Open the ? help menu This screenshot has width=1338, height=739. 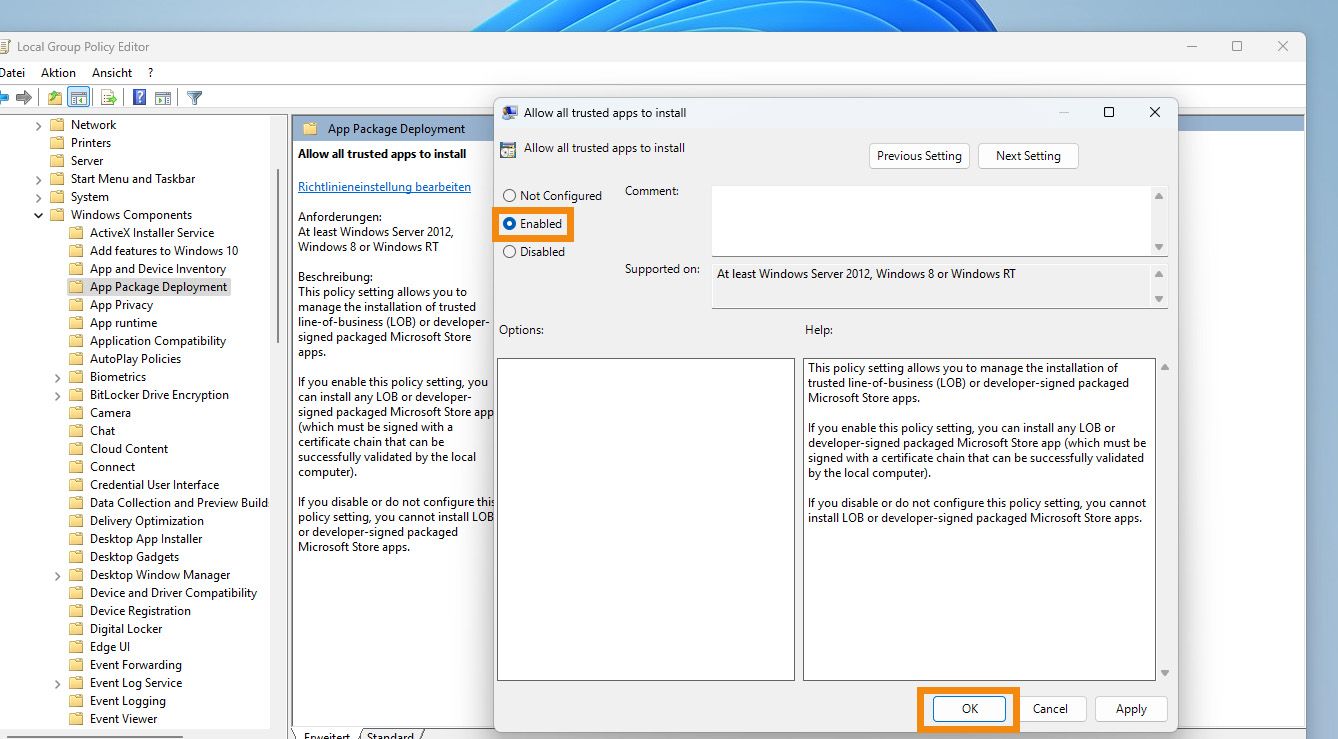pos(150,73)
